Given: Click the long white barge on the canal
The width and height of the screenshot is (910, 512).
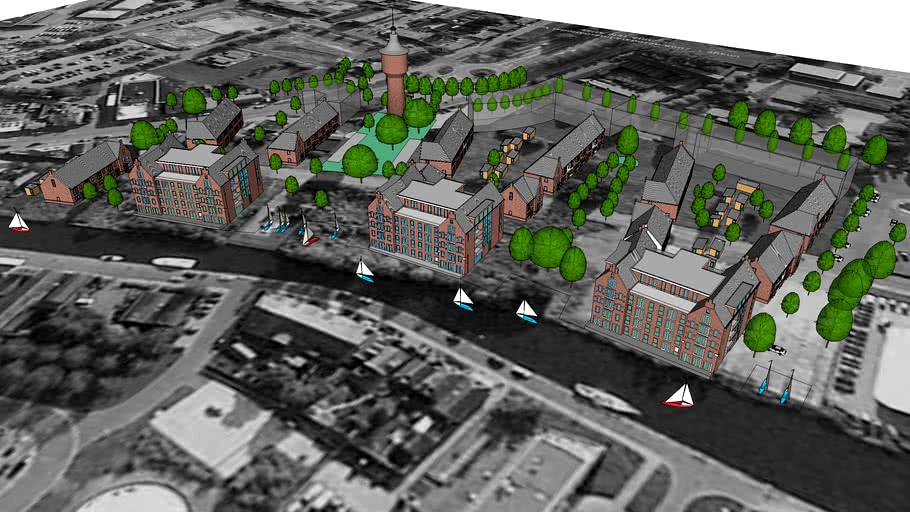Looking at the screenshot, I should point(607,399).
